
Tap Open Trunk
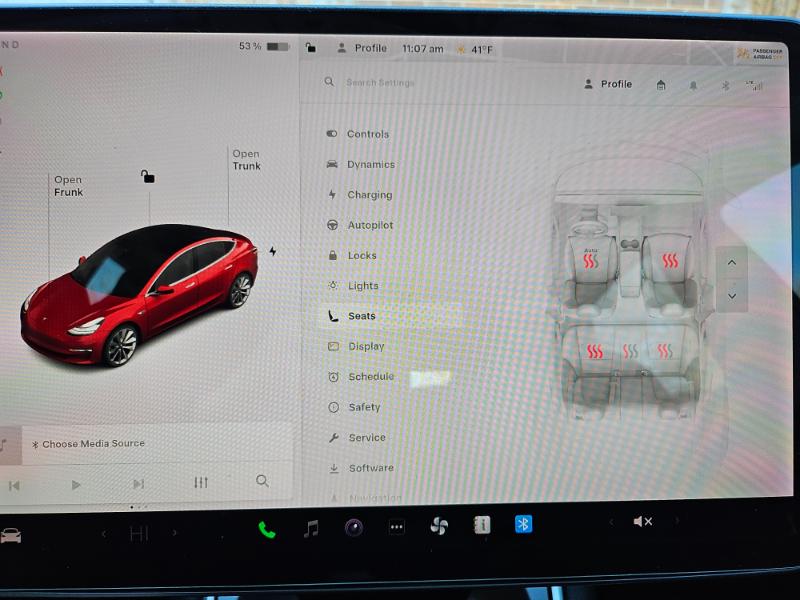pos(246,160)
